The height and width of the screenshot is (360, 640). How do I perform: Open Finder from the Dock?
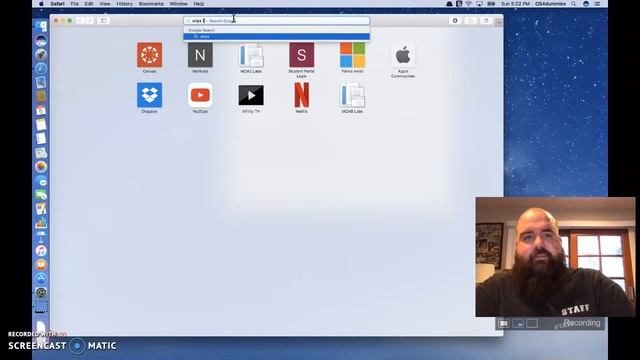[x=41, y=27]
